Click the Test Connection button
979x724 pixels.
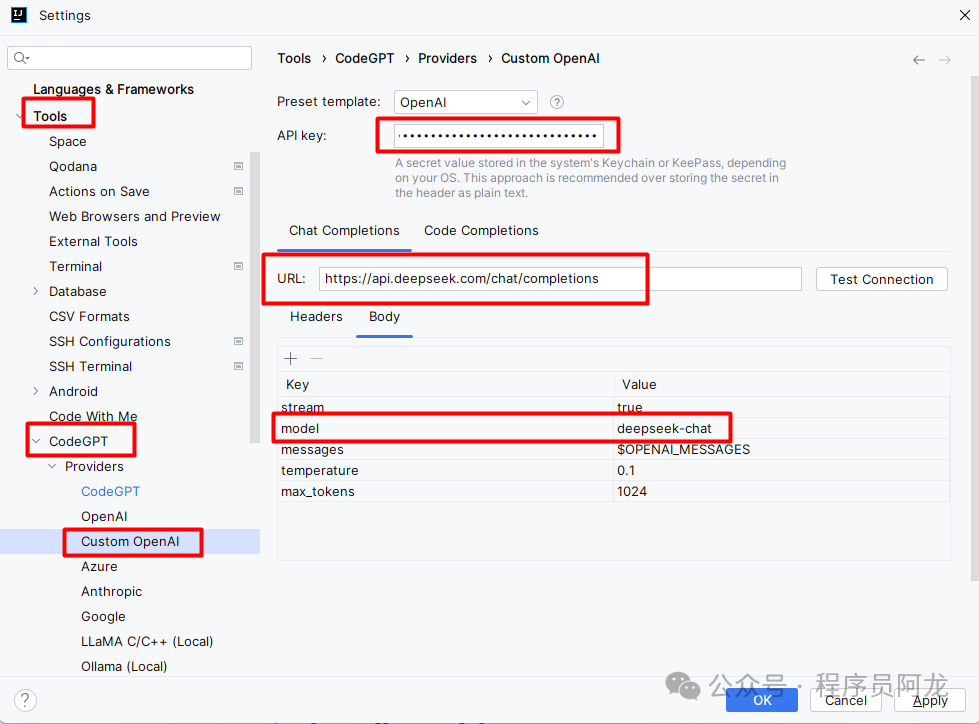coord(882,279)
